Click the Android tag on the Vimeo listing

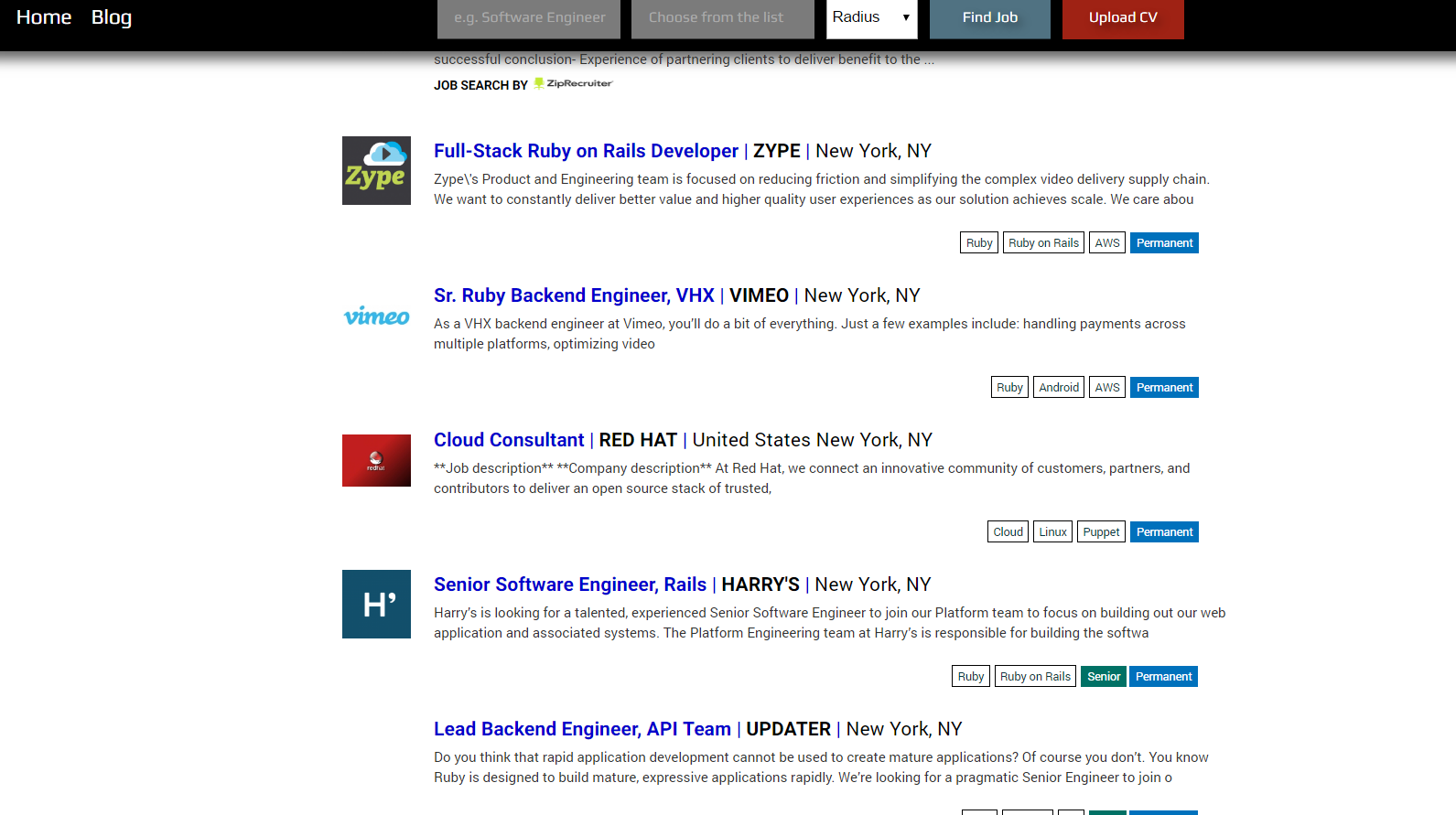pos(1059,387)
